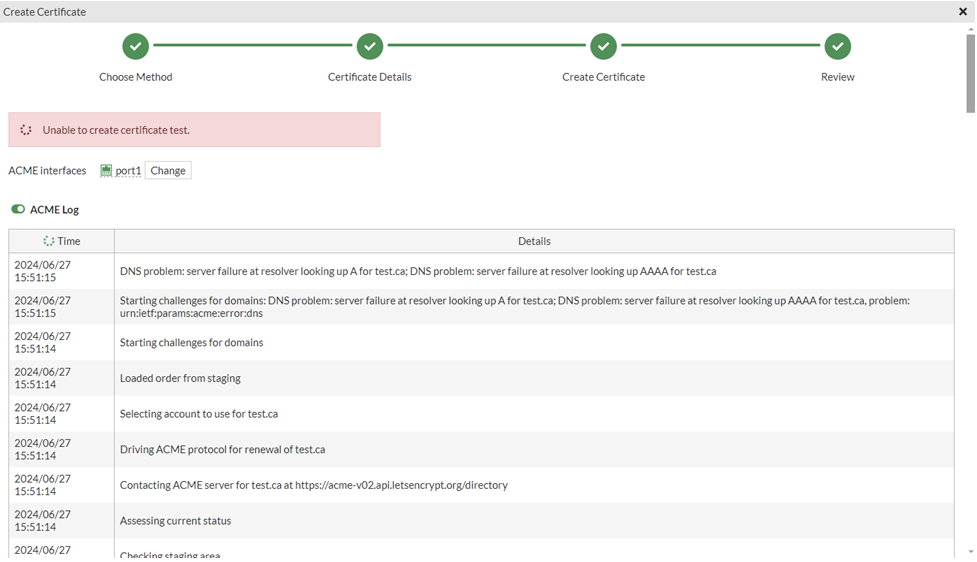Click the Certificate Details step checkmark
Image resolution: width=977 pixels, height=562 pixels.
tap(369, 46)
